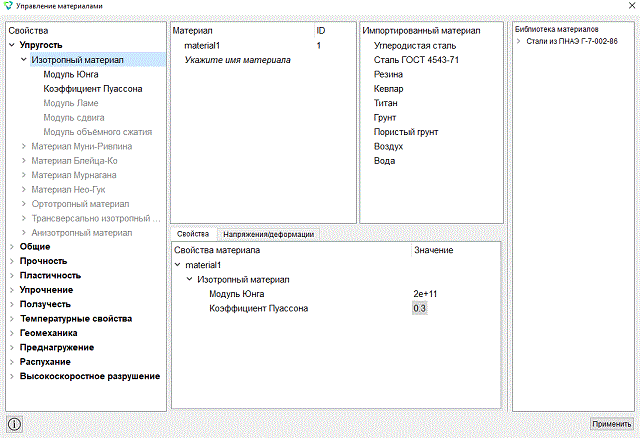
Task: Select Углеродистая сталь imported material
Action: click(x=415, y=46)
